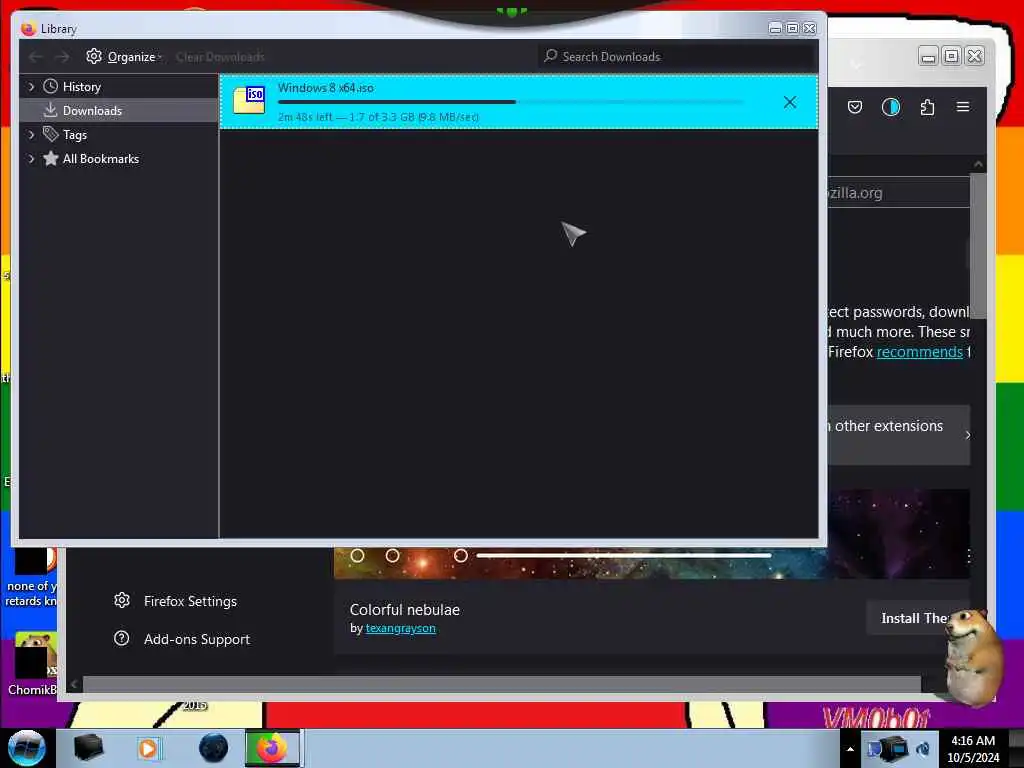Click the Windows 8 x64.iso file name
This screenshot has width=1024, height=768.
tap(325, 88)
